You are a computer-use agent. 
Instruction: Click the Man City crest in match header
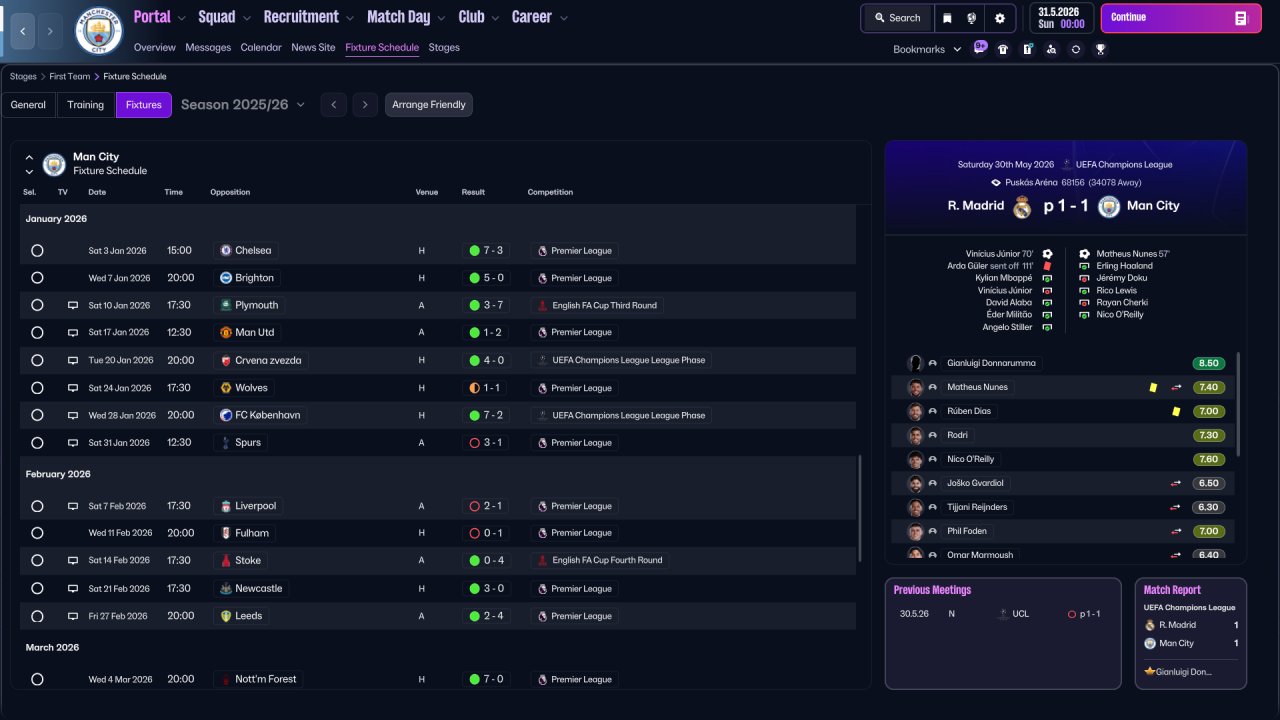(x=1108, y=206)
